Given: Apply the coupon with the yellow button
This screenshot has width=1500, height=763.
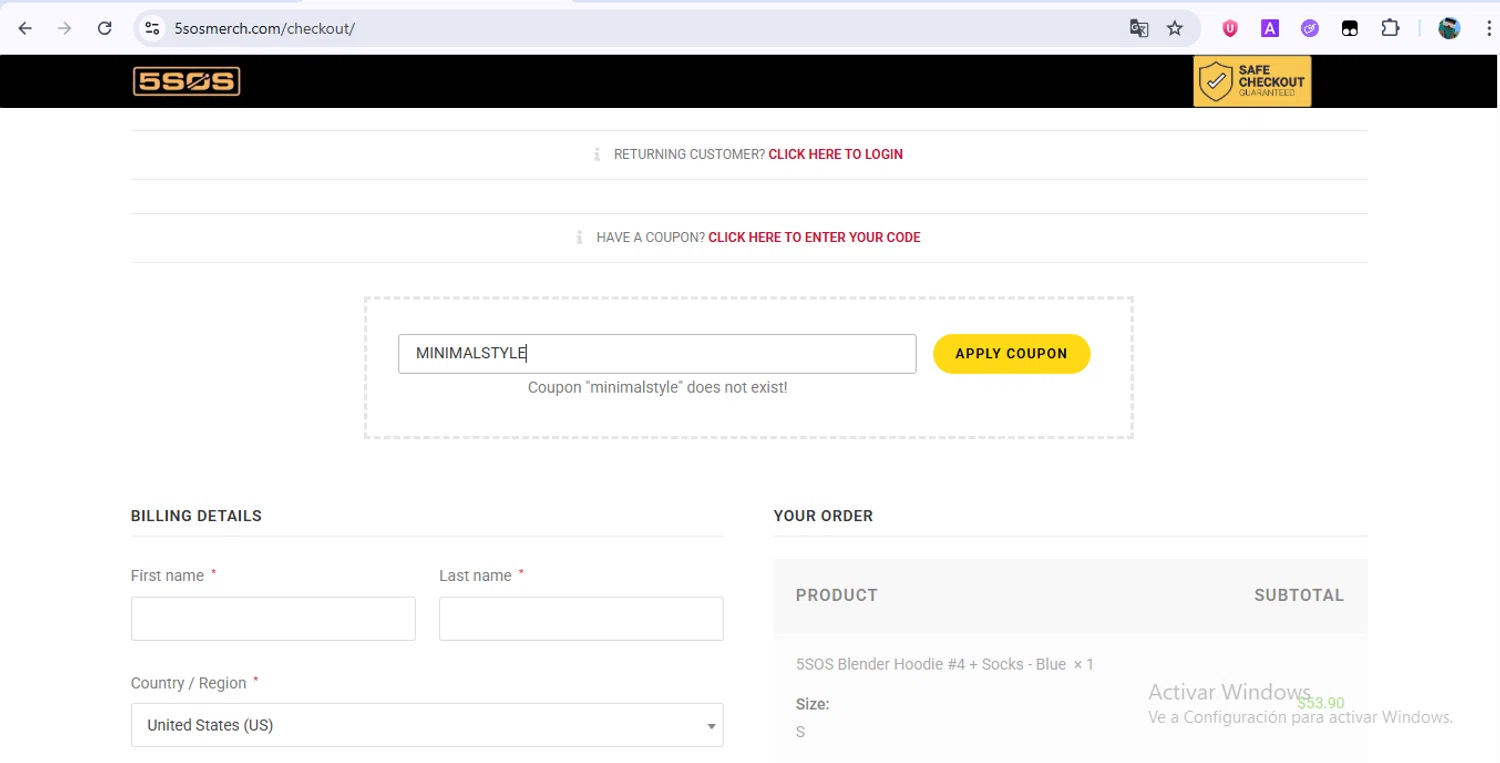Looking at the screenshot, I should point(1011,354).
